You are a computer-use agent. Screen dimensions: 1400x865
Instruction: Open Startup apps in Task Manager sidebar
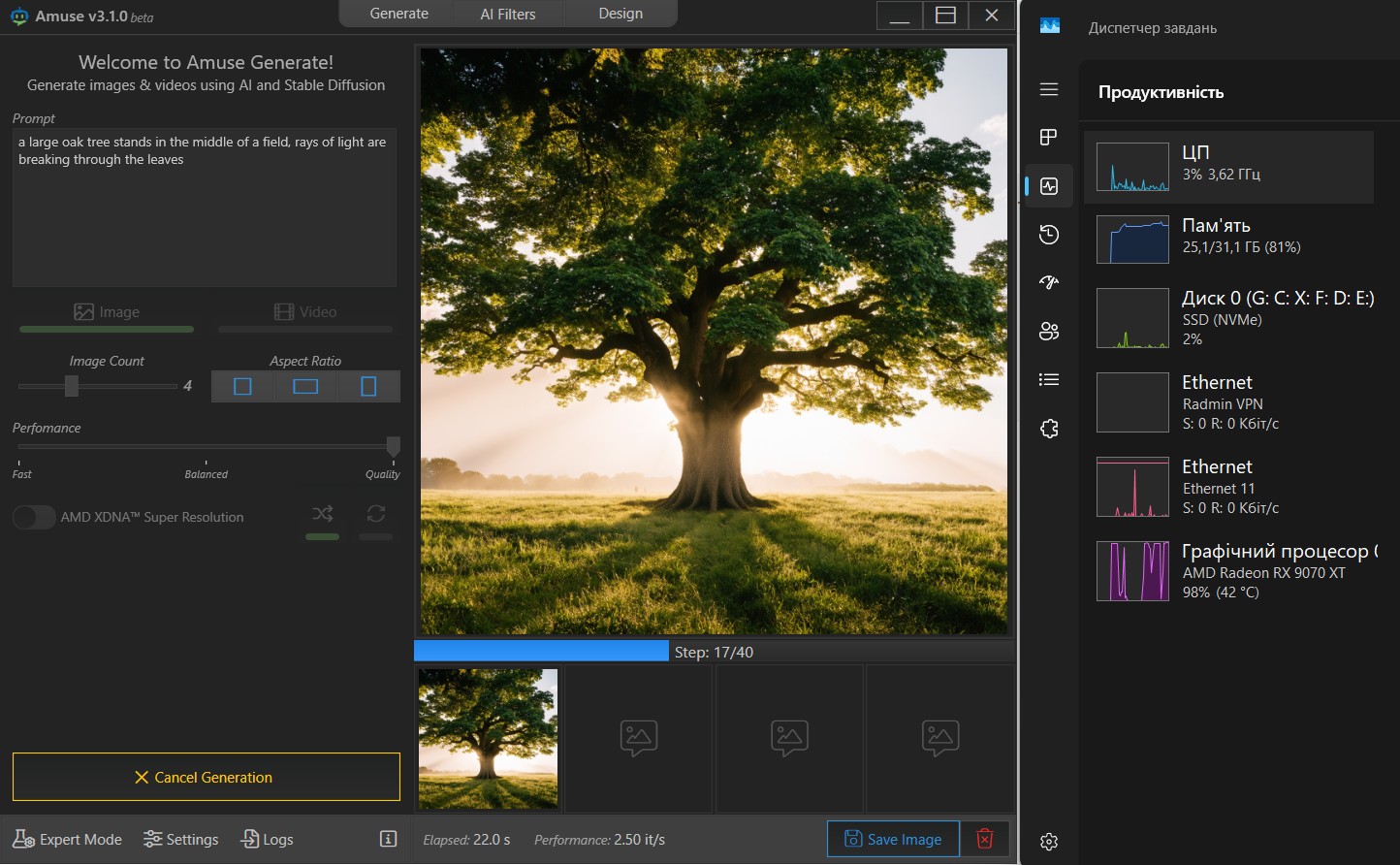pyautogui.click(x=1049, y=282)
